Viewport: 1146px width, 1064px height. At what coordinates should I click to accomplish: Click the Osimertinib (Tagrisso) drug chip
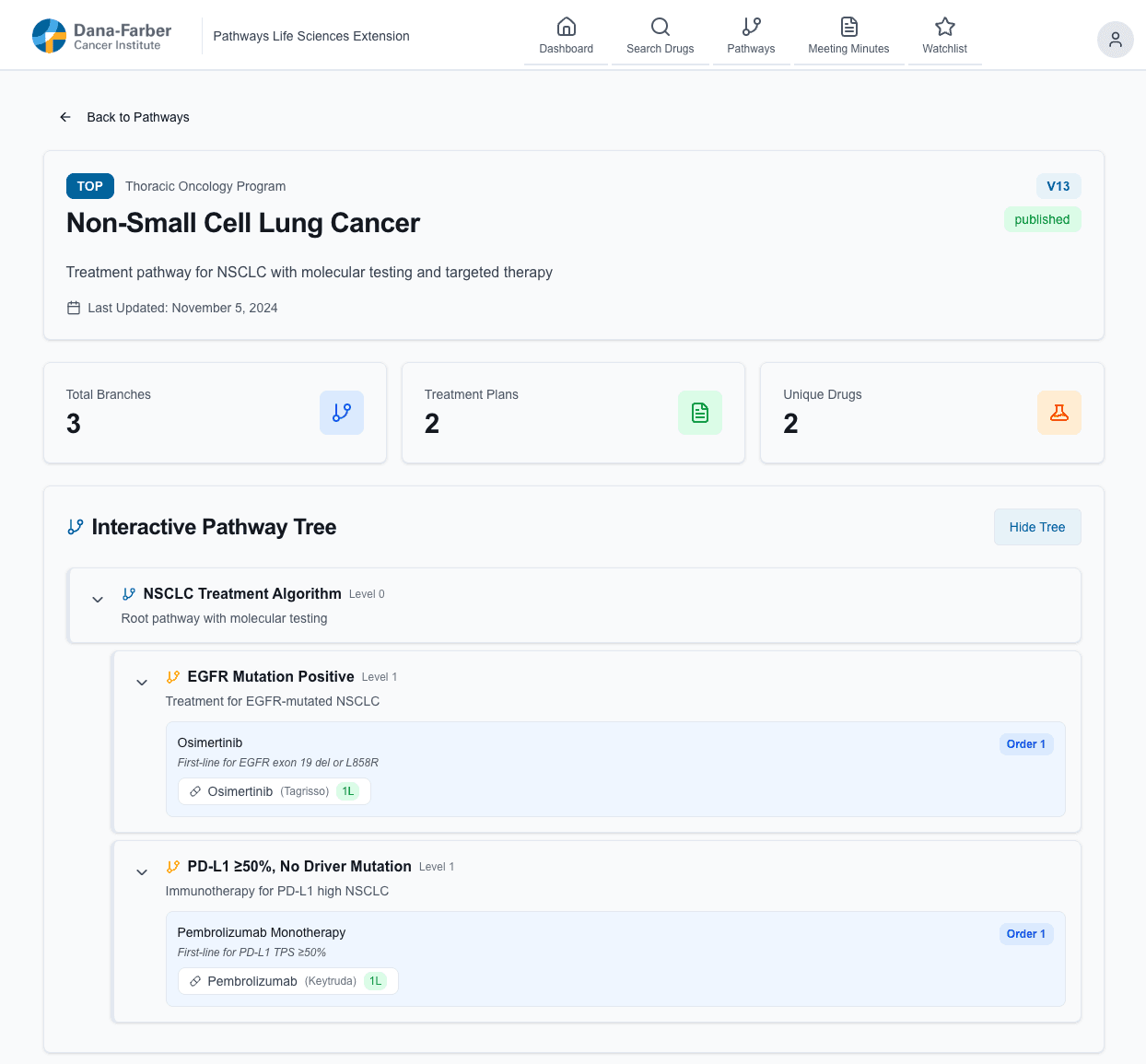click(274, 790)
